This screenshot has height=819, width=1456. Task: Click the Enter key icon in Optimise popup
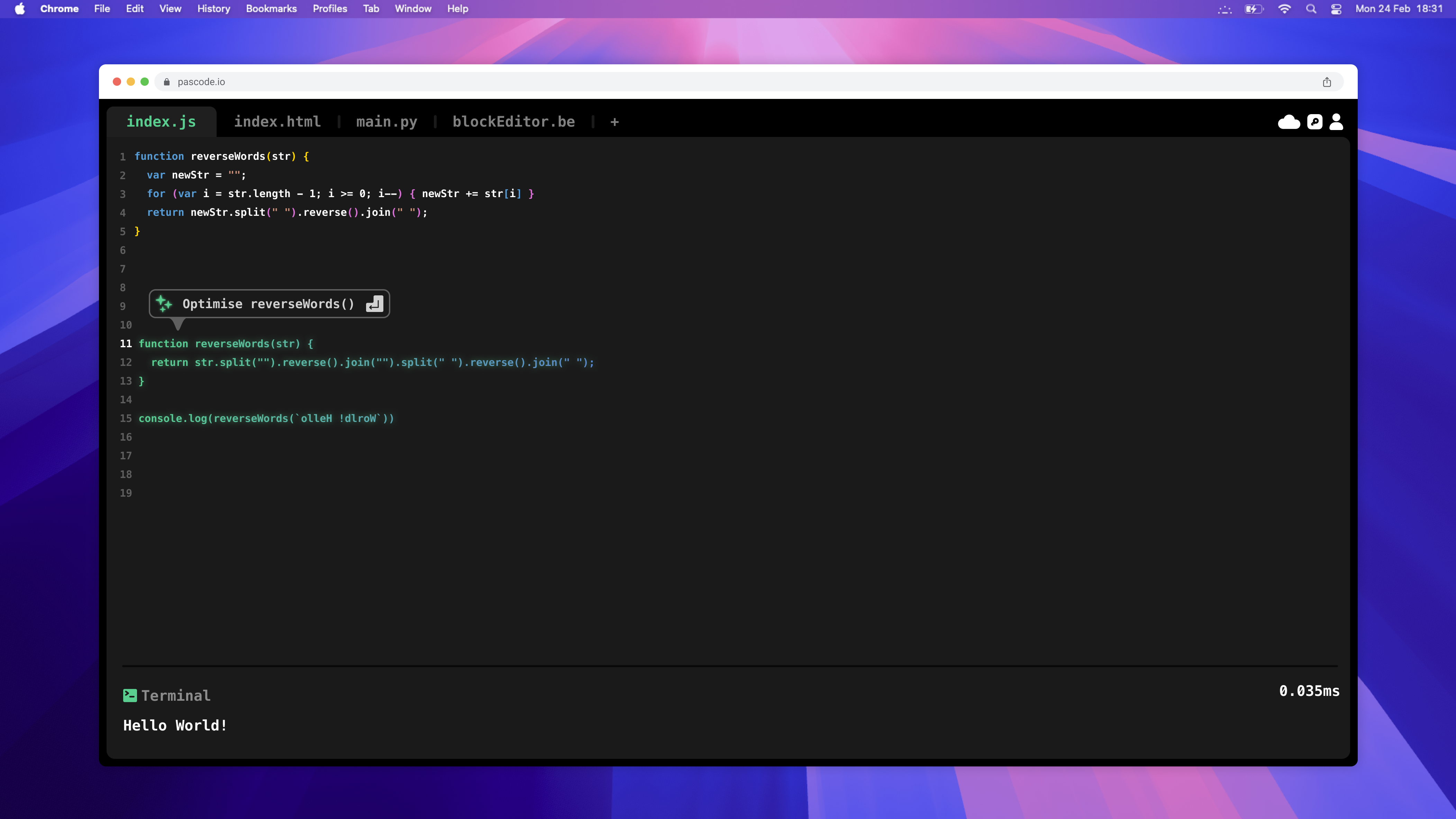(374, 304)
